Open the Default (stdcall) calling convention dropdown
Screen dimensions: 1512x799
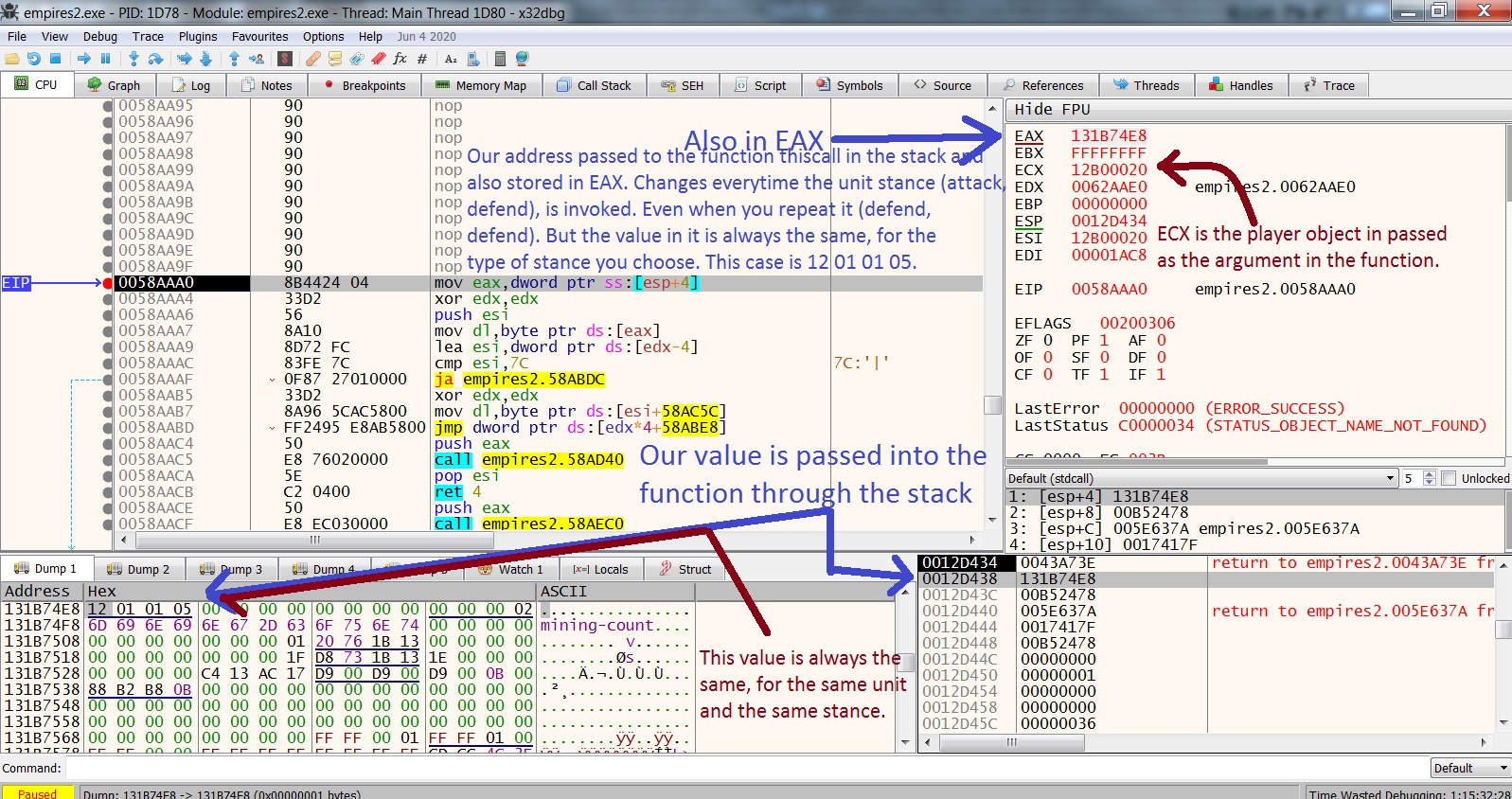(1201, 478)
